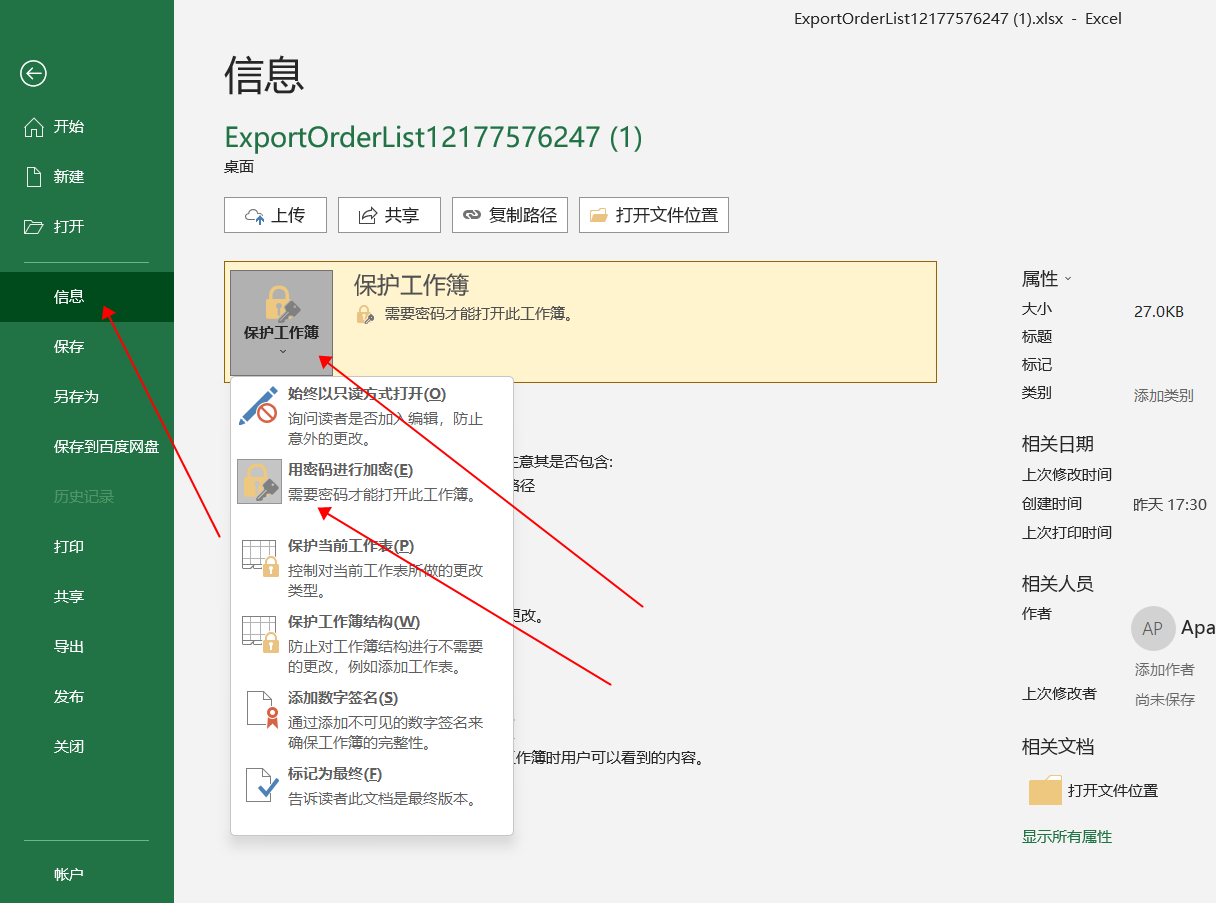Select the lock icon for 用密码进行加密
The width and height of the screenshot is (1216, 903).
coord(259,482)
